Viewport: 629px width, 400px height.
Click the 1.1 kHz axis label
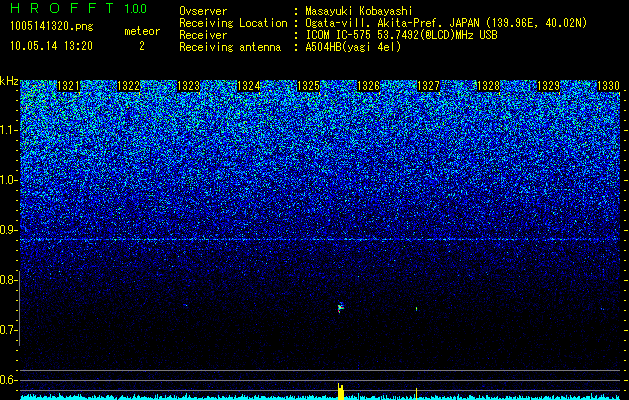tap(8, 130)
